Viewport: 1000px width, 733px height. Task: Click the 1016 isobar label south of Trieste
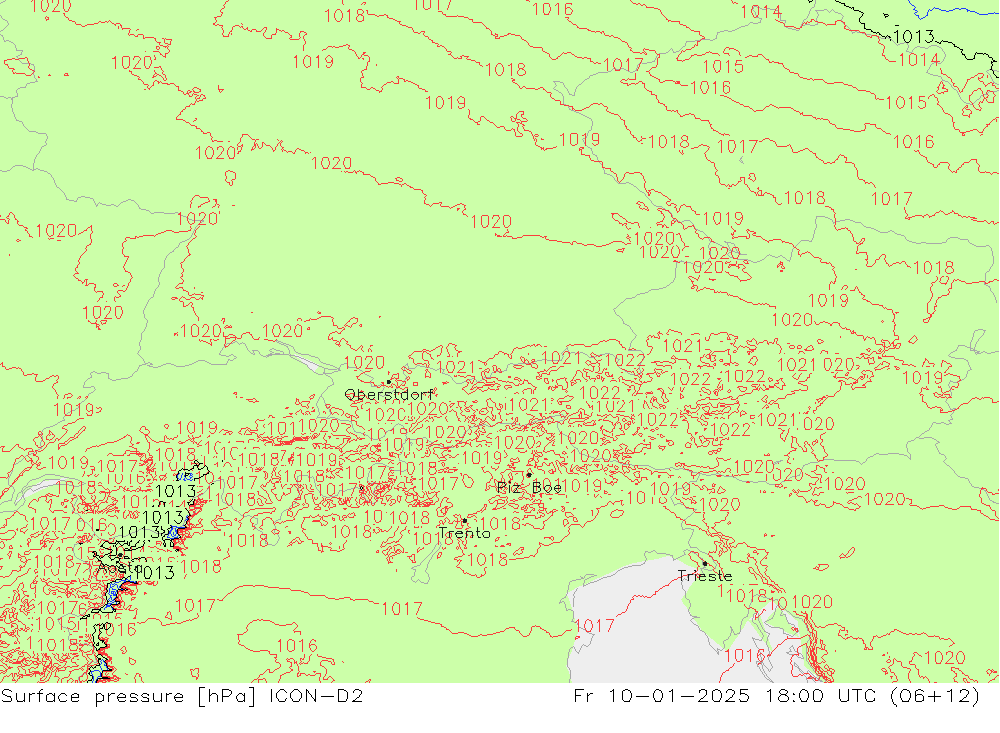tap(744, 655)
